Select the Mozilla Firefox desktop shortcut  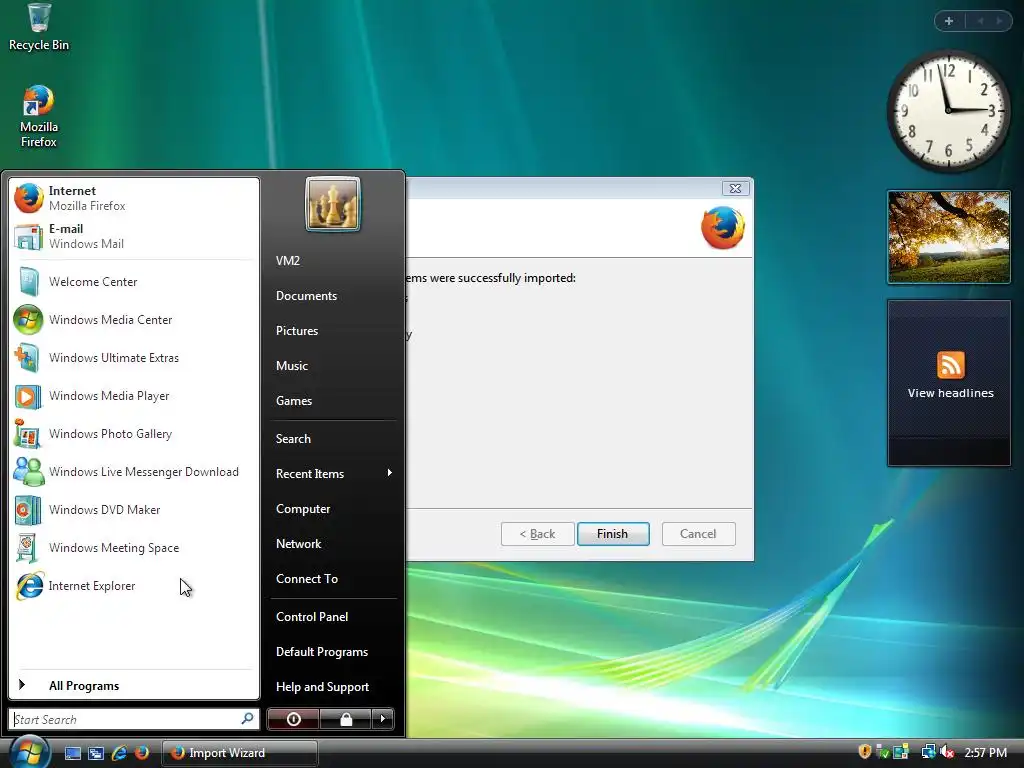pyautogui.click(x=39, y=117)
